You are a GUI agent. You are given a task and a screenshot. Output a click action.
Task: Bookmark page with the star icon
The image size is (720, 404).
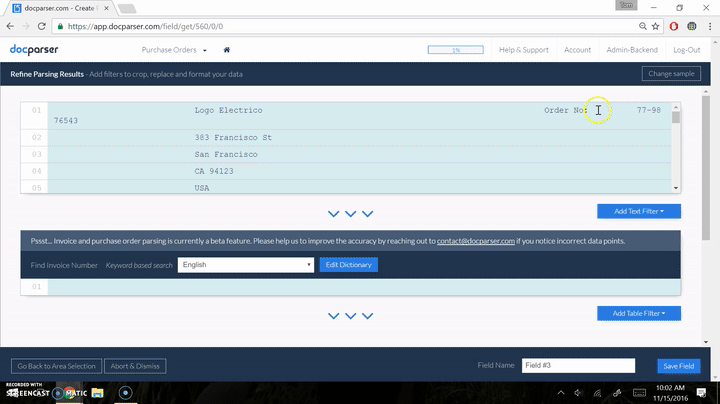click(x=654, y=27)
